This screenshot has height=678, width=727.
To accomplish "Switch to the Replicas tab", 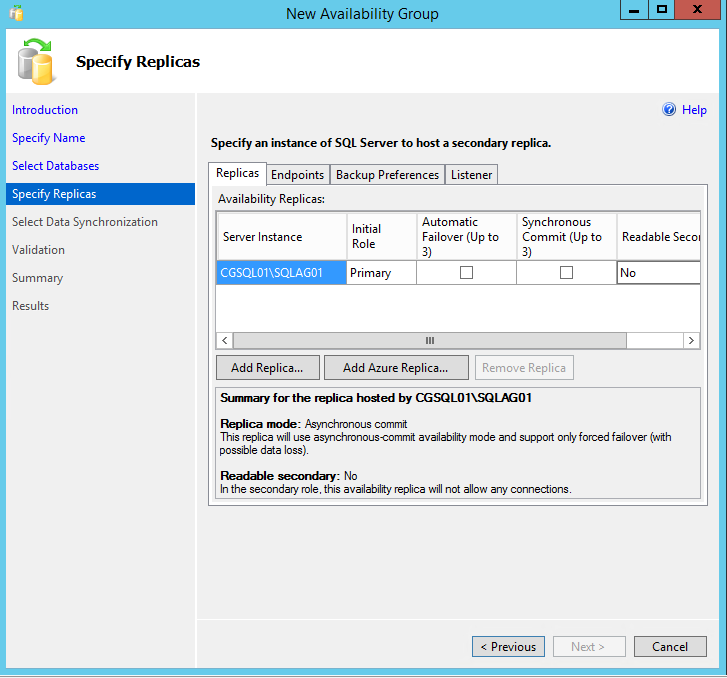I will 237,173.
